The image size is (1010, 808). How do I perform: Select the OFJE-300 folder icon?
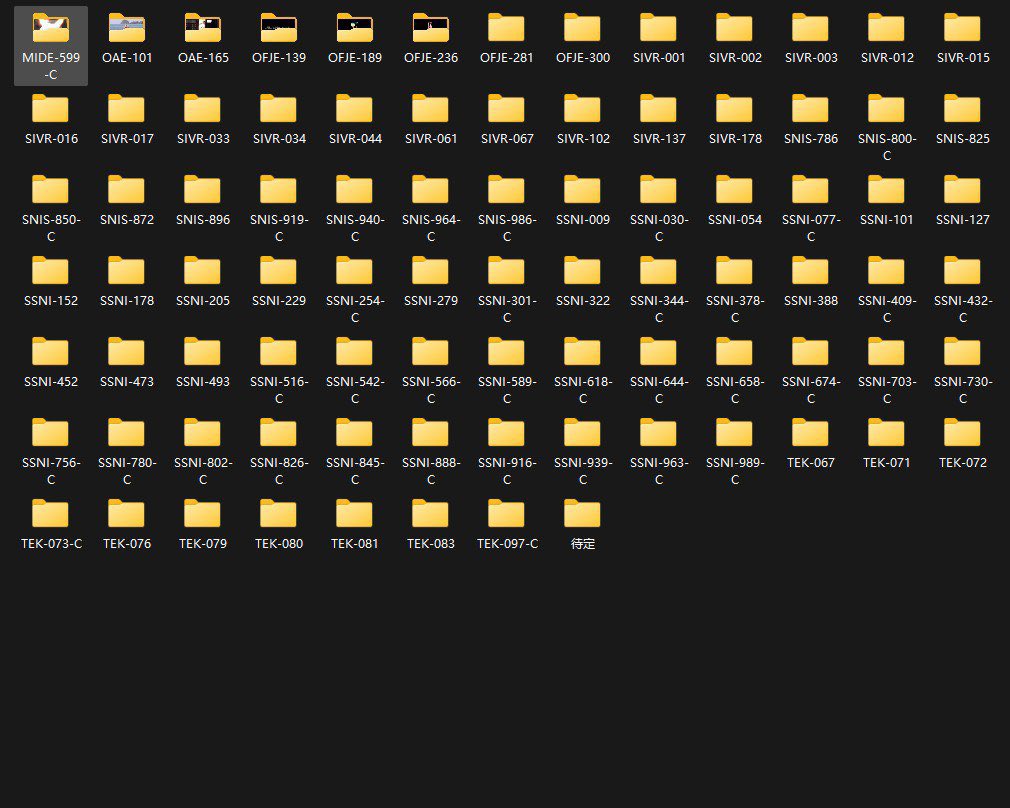tap(583, 29)
